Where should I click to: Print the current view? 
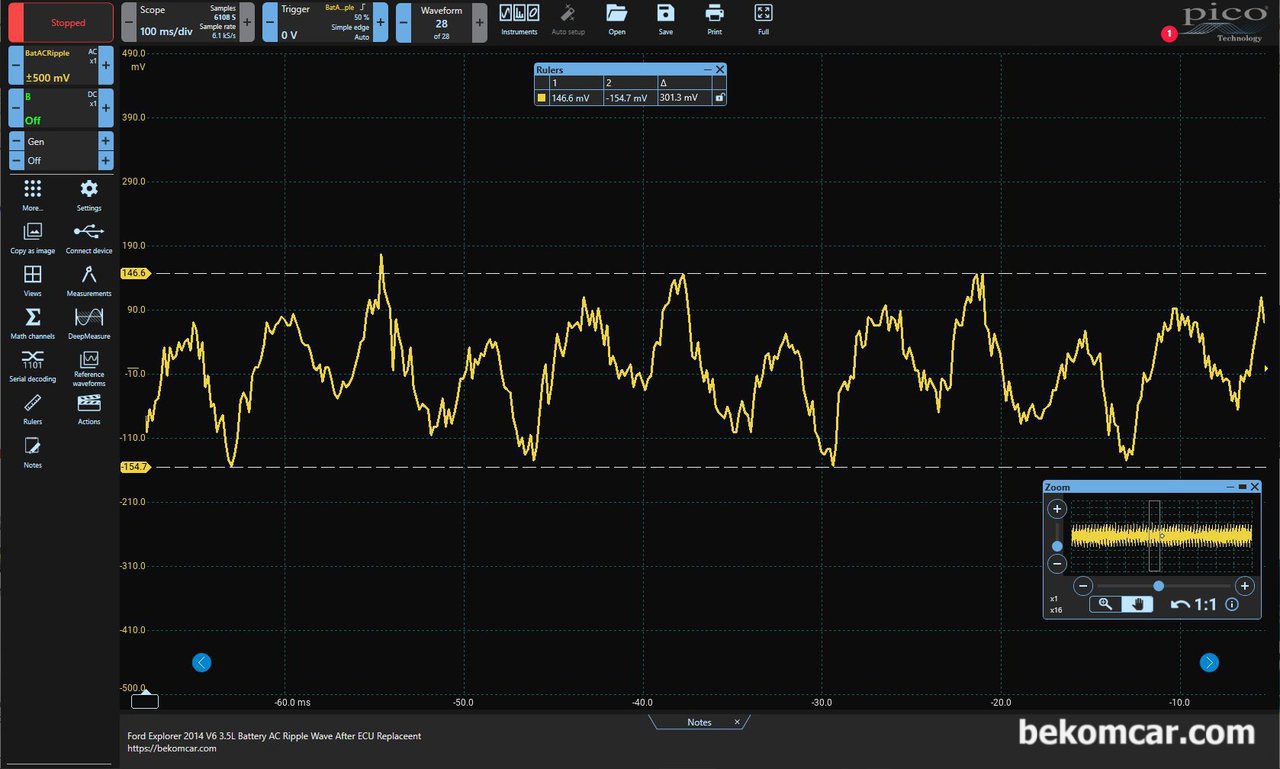(714, 20)
